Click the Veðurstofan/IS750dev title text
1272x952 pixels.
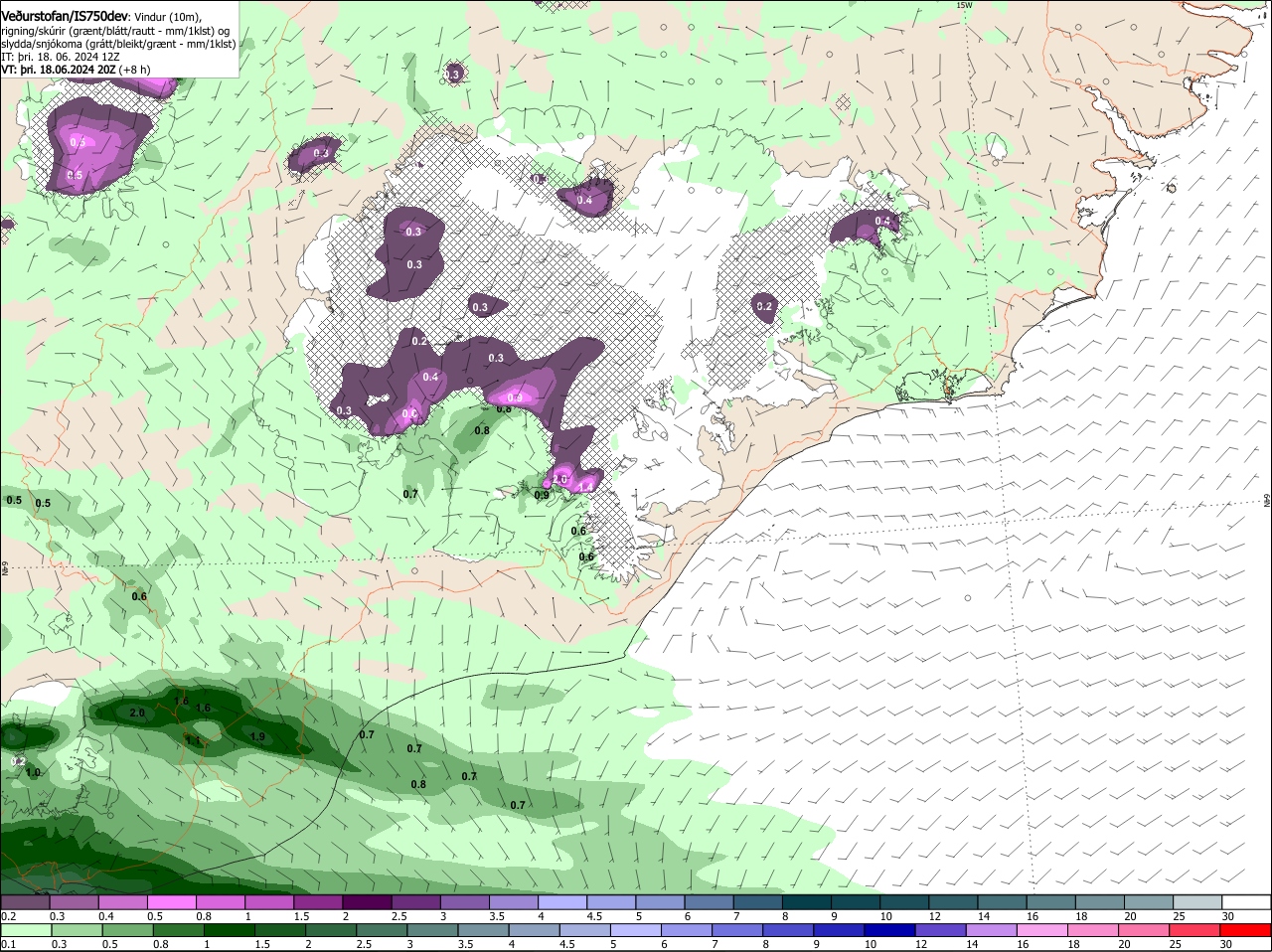pos(65,17)
